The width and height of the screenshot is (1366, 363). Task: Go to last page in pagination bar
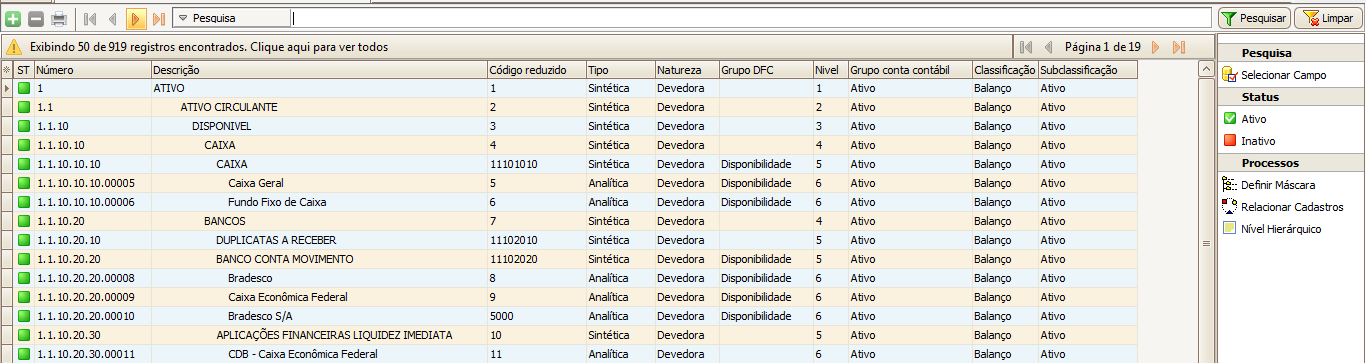pyautogui.click(x=1179, y=47)
